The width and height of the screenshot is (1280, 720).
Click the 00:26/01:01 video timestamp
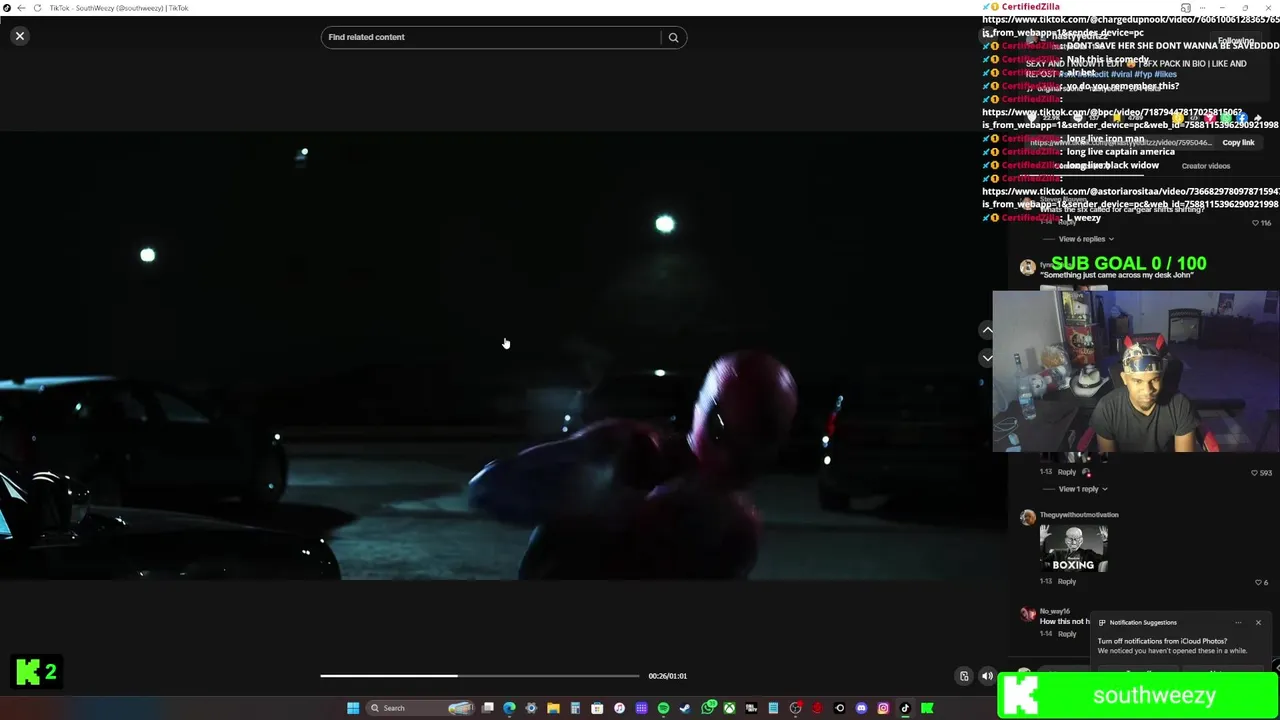click(x=667, y=676)
